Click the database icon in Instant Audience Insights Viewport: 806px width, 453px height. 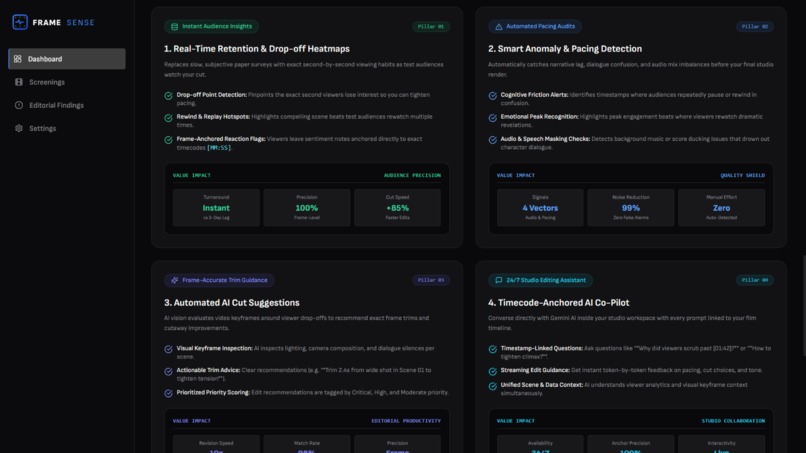coord(174,27)
